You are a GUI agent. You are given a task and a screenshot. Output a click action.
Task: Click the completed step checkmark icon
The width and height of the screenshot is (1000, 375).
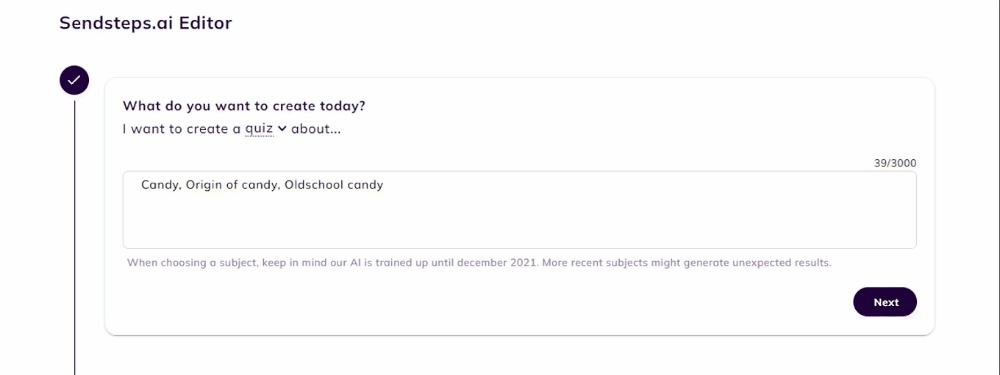[74, 80]
